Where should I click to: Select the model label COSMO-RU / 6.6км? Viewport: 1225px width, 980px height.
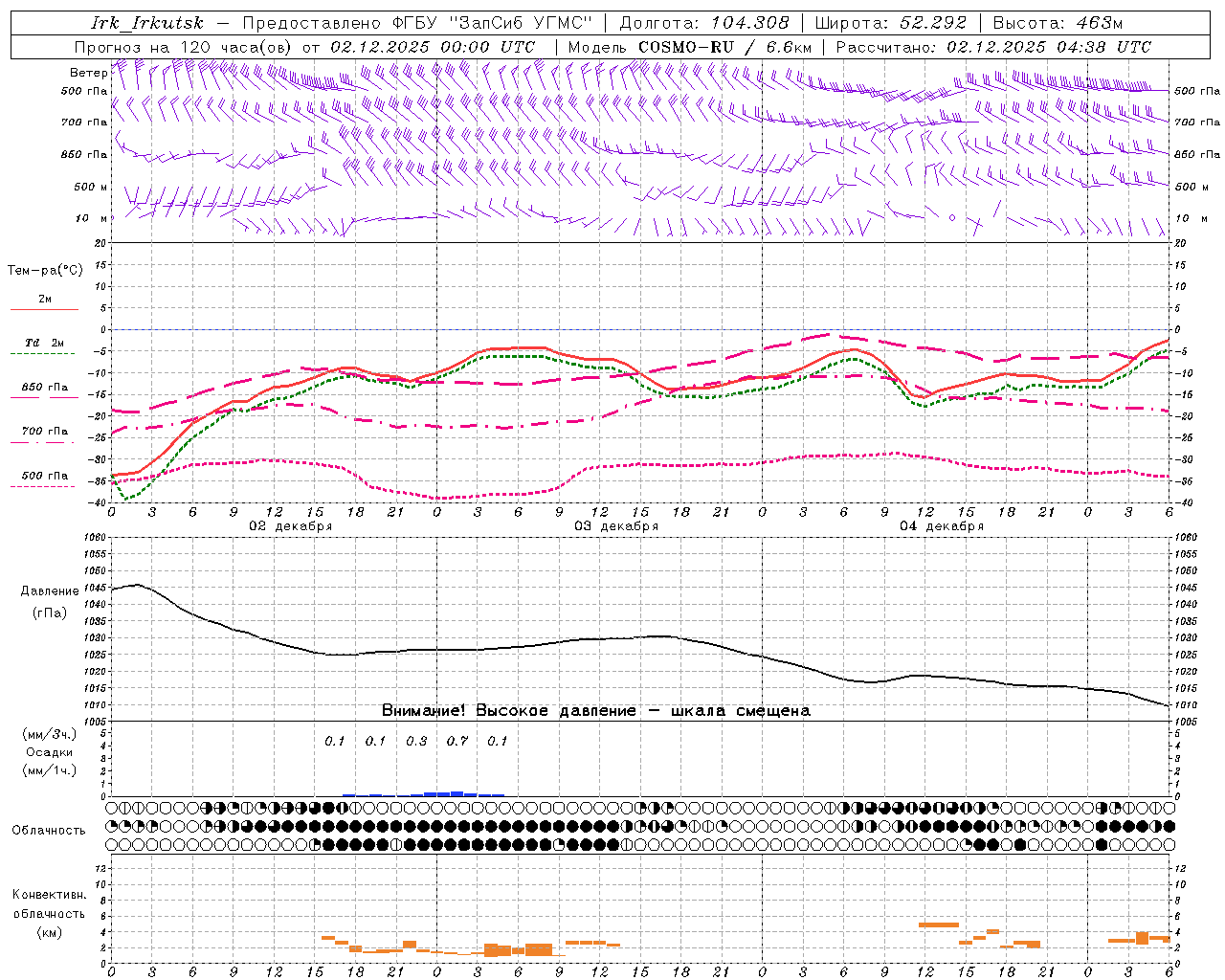[x=689, y=47]
